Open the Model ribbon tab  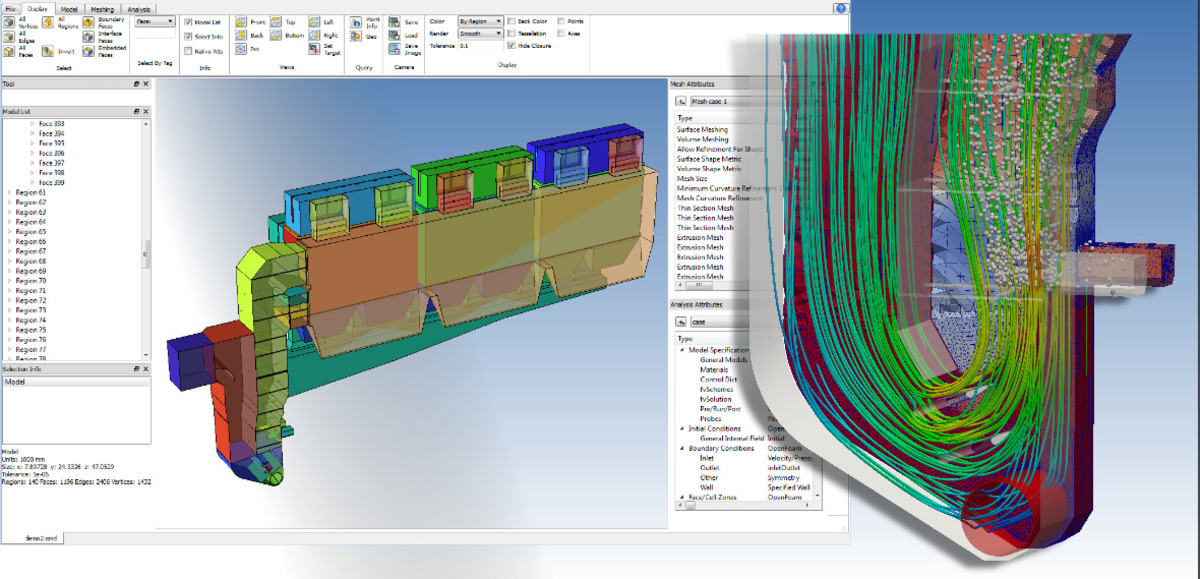69,9
